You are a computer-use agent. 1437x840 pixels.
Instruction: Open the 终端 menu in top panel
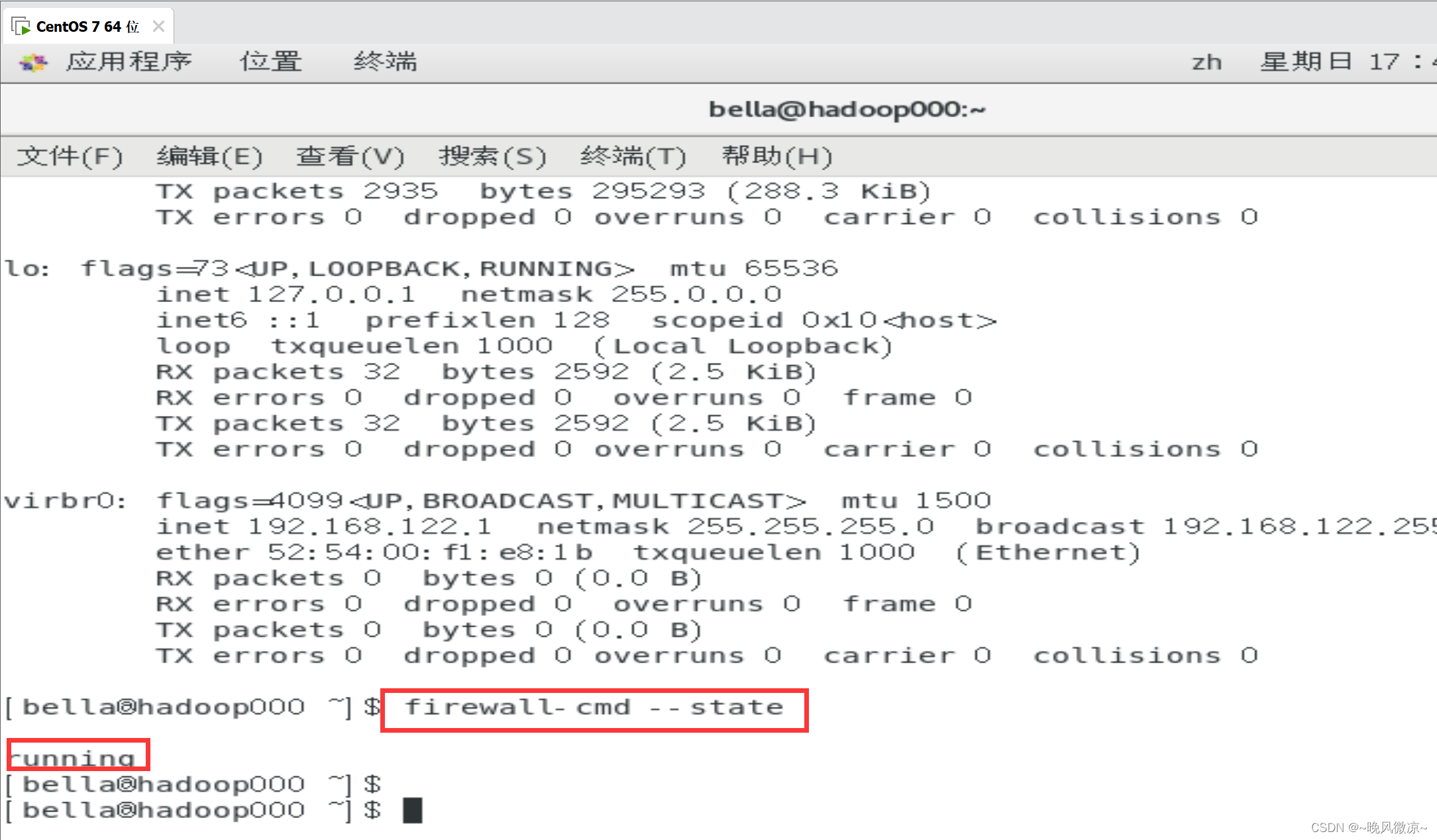coord(385,62)
